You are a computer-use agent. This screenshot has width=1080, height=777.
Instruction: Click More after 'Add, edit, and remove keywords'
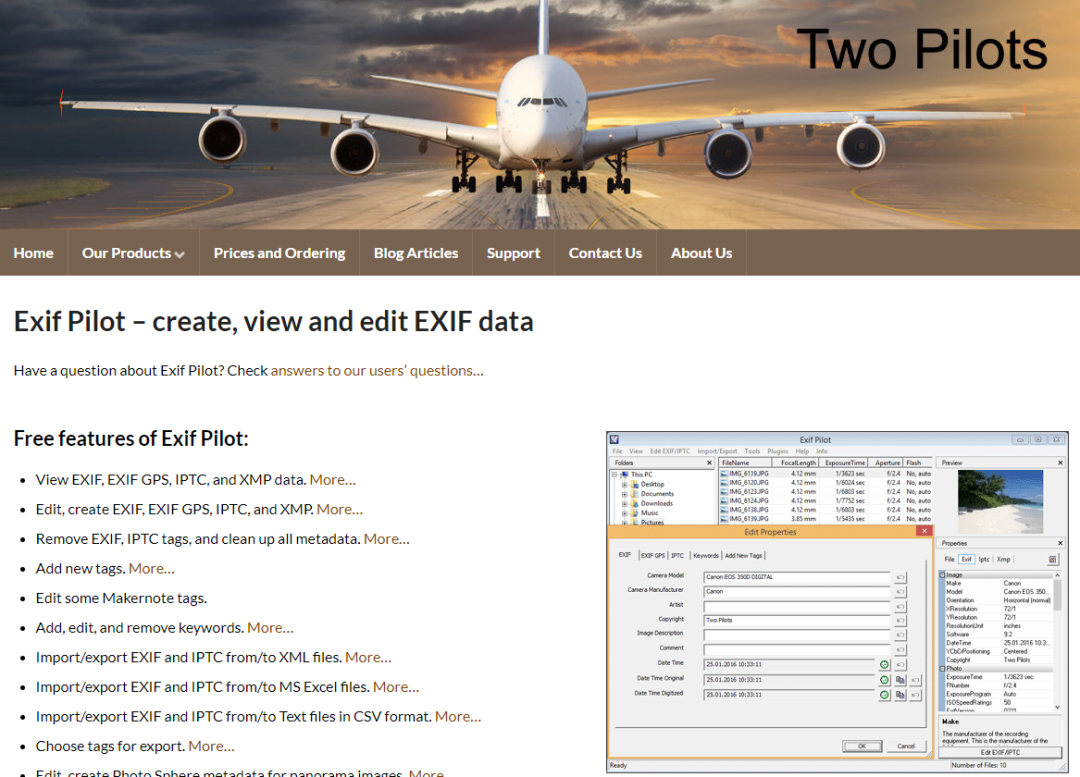[x=270, y=628]
